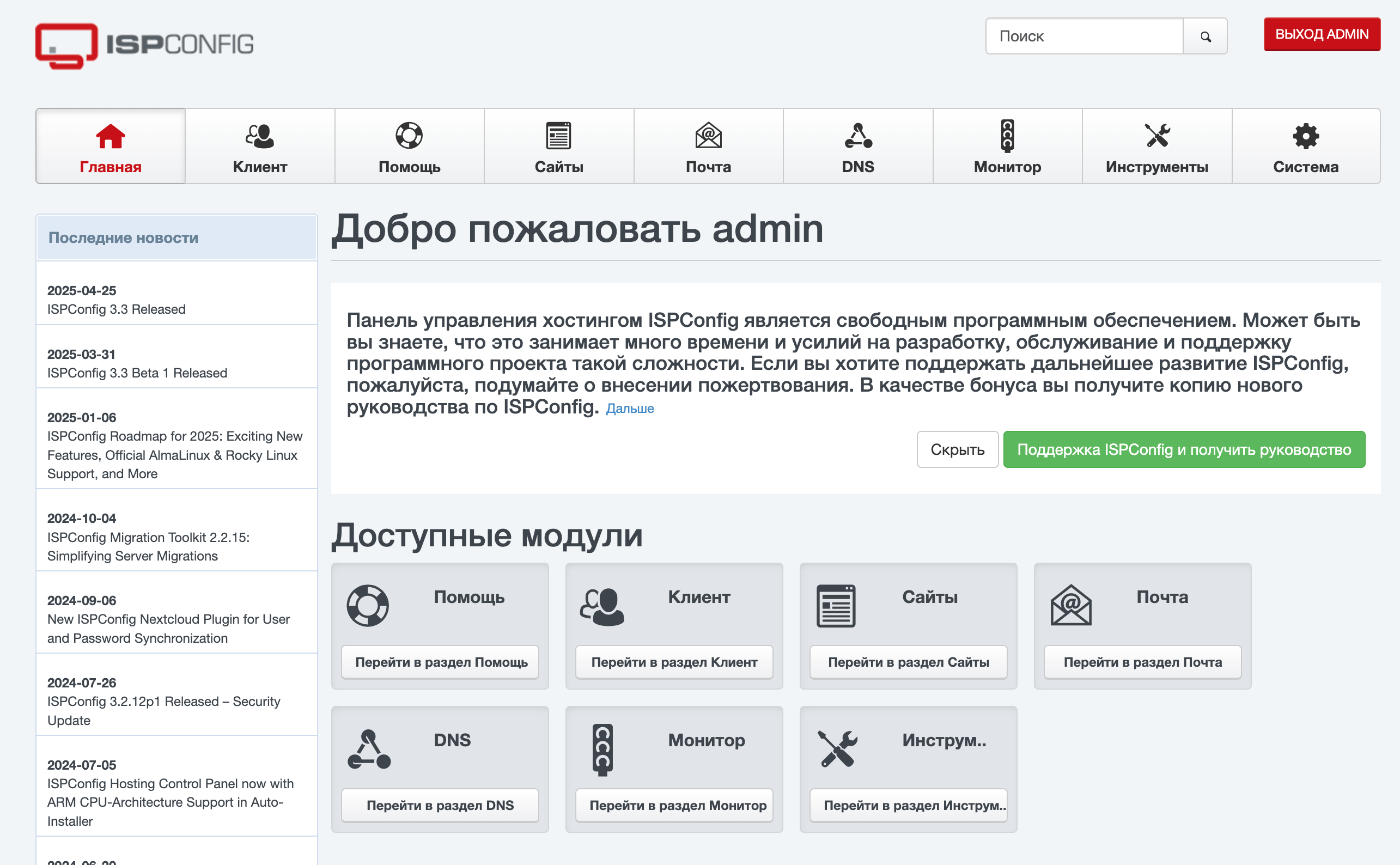Image resolution: width=1400 pixels, height=865 pixels.
Task: Open New ISPConfig Nextcloud Plugin news item
Action: pos(169,629)
